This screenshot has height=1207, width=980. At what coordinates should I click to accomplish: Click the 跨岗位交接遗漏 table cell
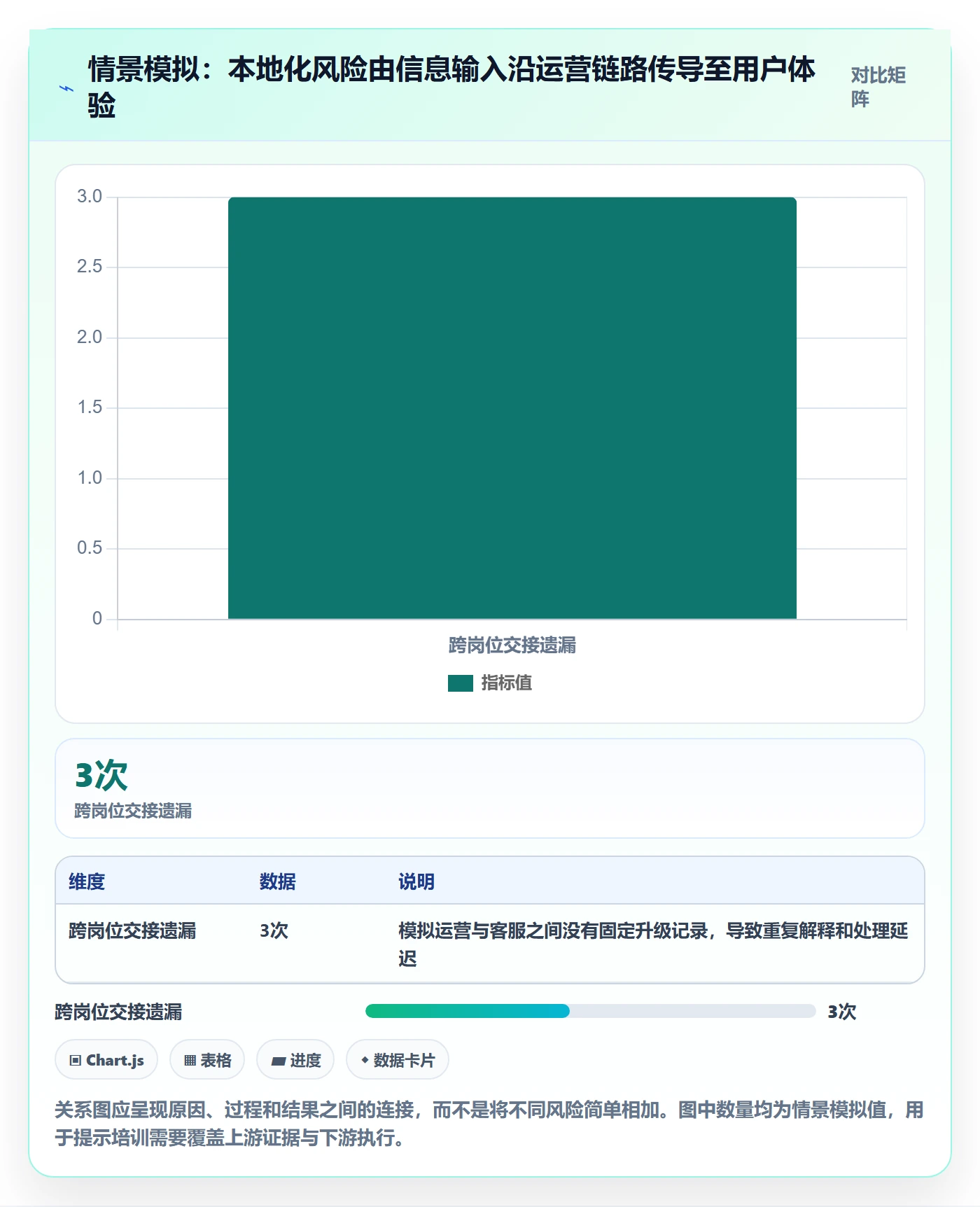pos(132,930)
